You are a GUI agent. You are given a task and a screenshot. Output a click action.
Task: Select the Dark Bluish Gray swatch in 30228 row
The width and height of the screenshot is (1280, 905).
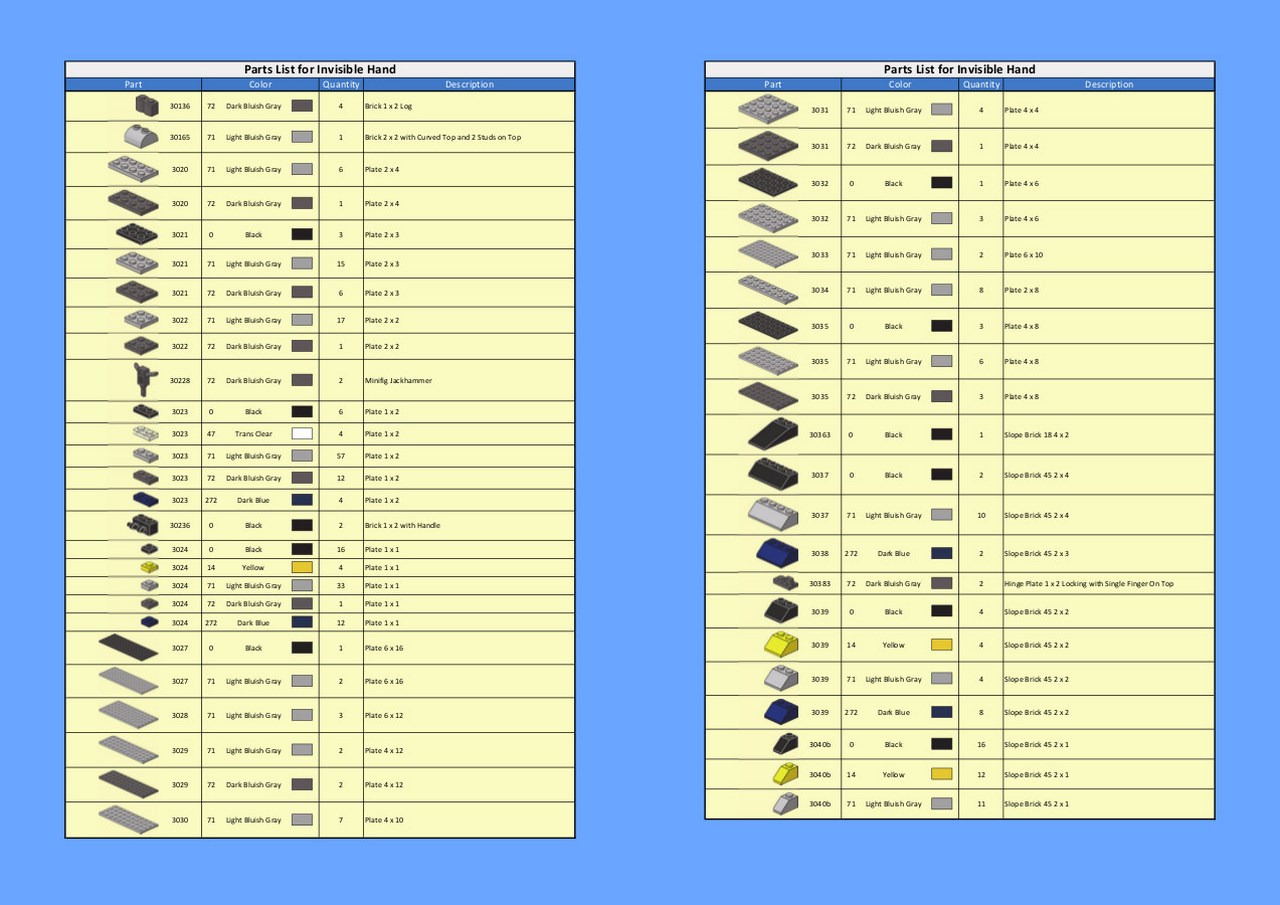click(302, 380)
